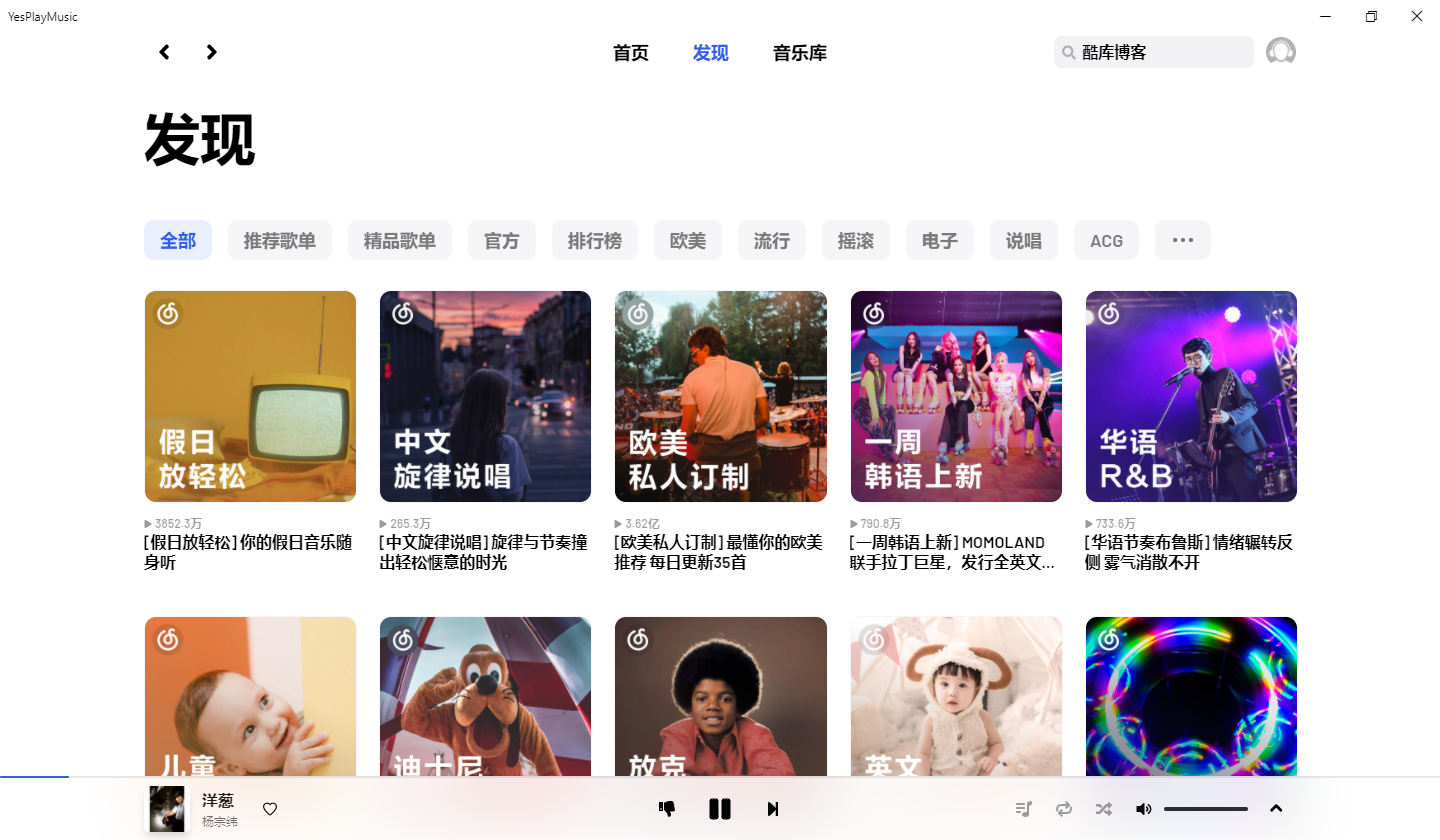This screenshot has height=840, width=1440.
Task: Open the user avatar menu
Action: [1281, 52]
